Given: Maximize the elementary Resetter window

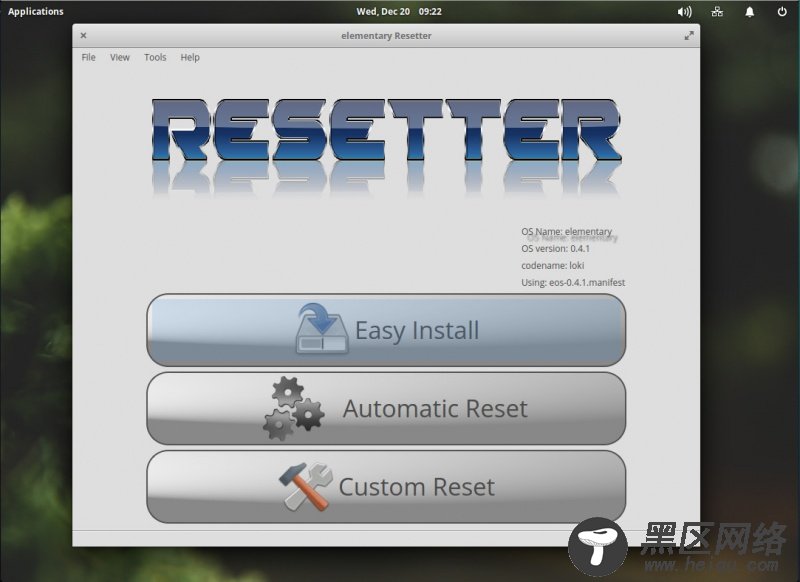Looking at the screenshot, I should pyautogui.click(x=689, y=35).
